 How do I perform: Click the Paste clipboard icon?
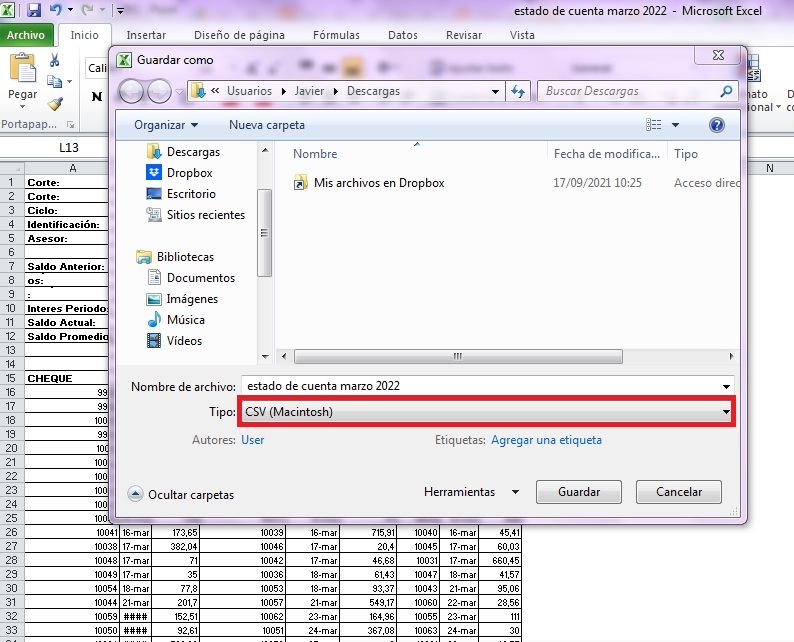pyautogui.click(x=22, y=76)
